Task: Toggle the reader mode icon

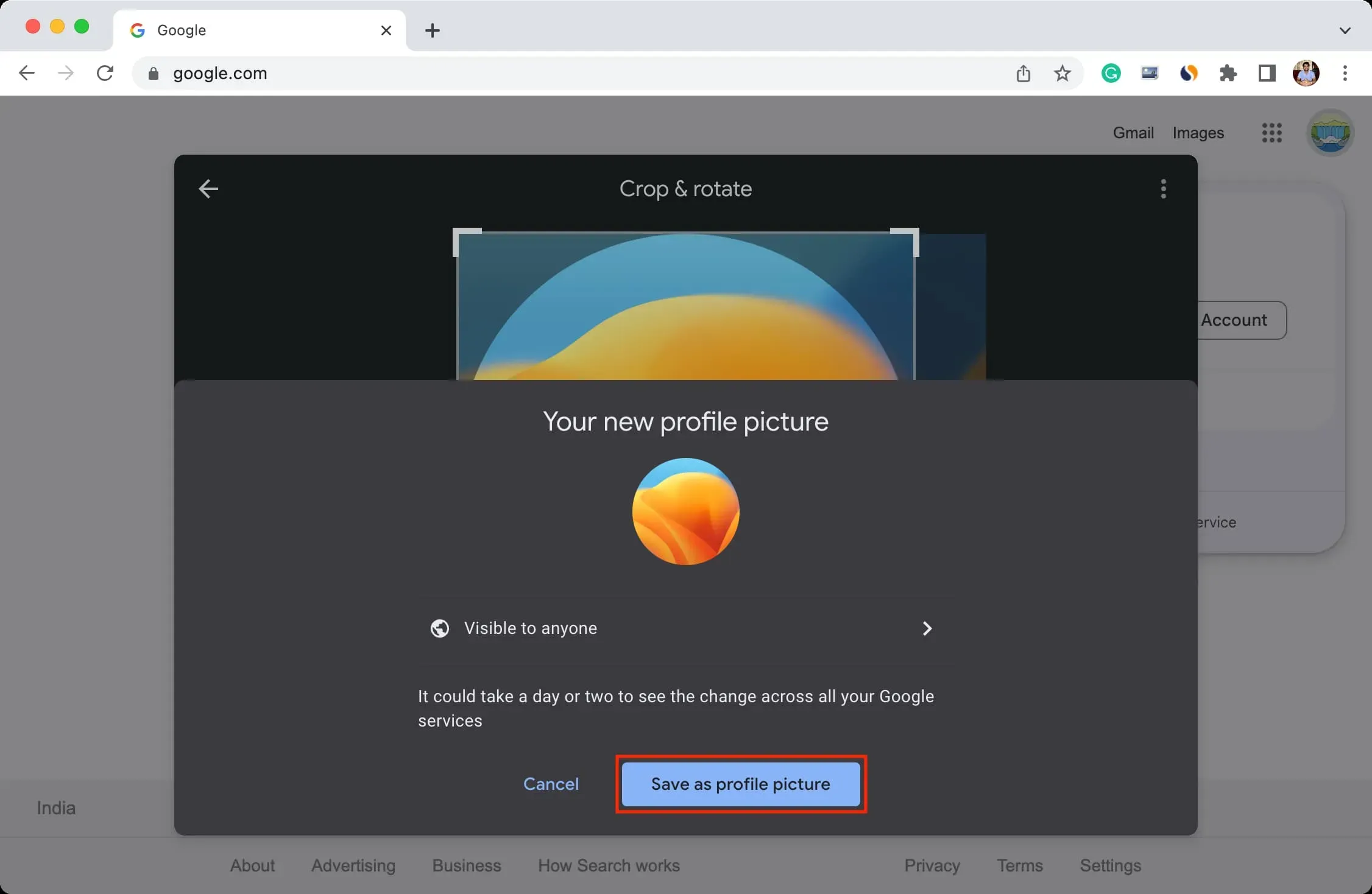Action: (x=1266, y=73)
